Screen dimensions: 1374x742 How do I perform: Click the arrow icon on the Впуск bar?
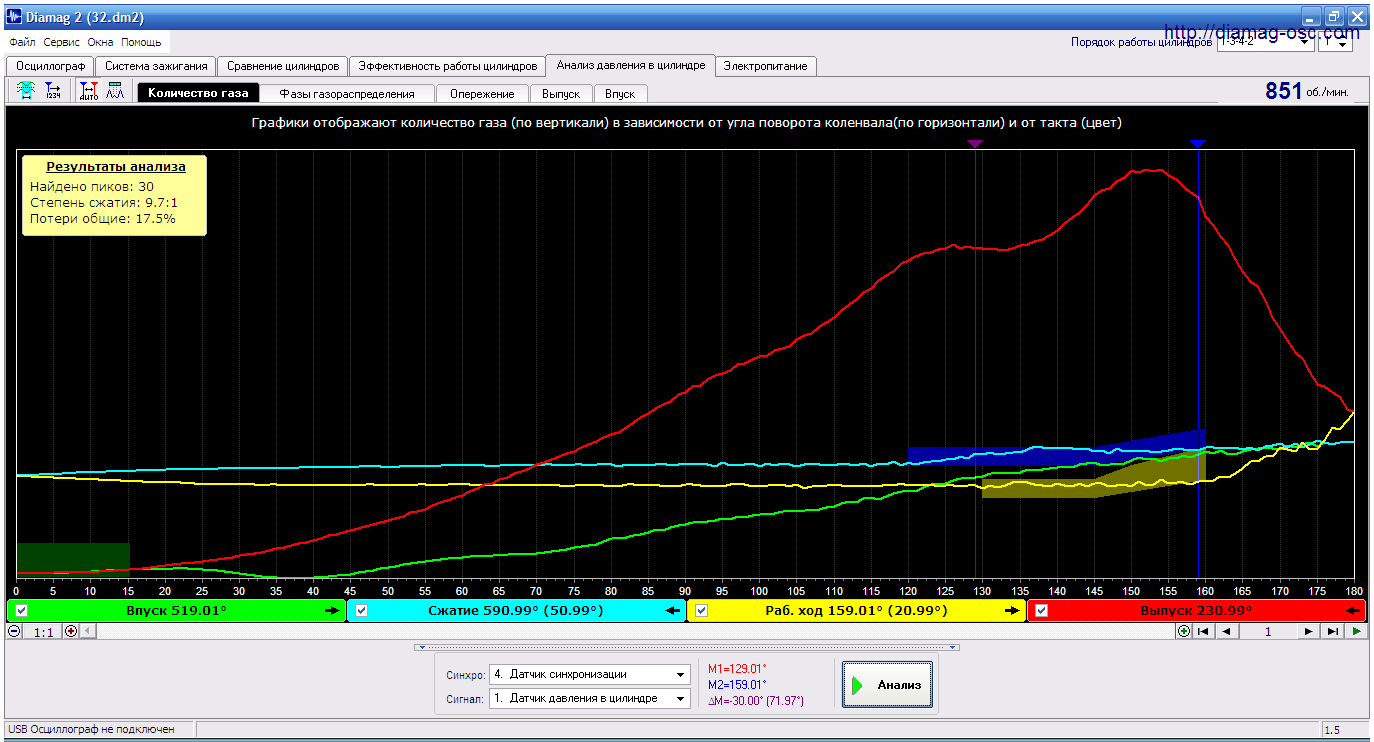[x=331, y=610]
